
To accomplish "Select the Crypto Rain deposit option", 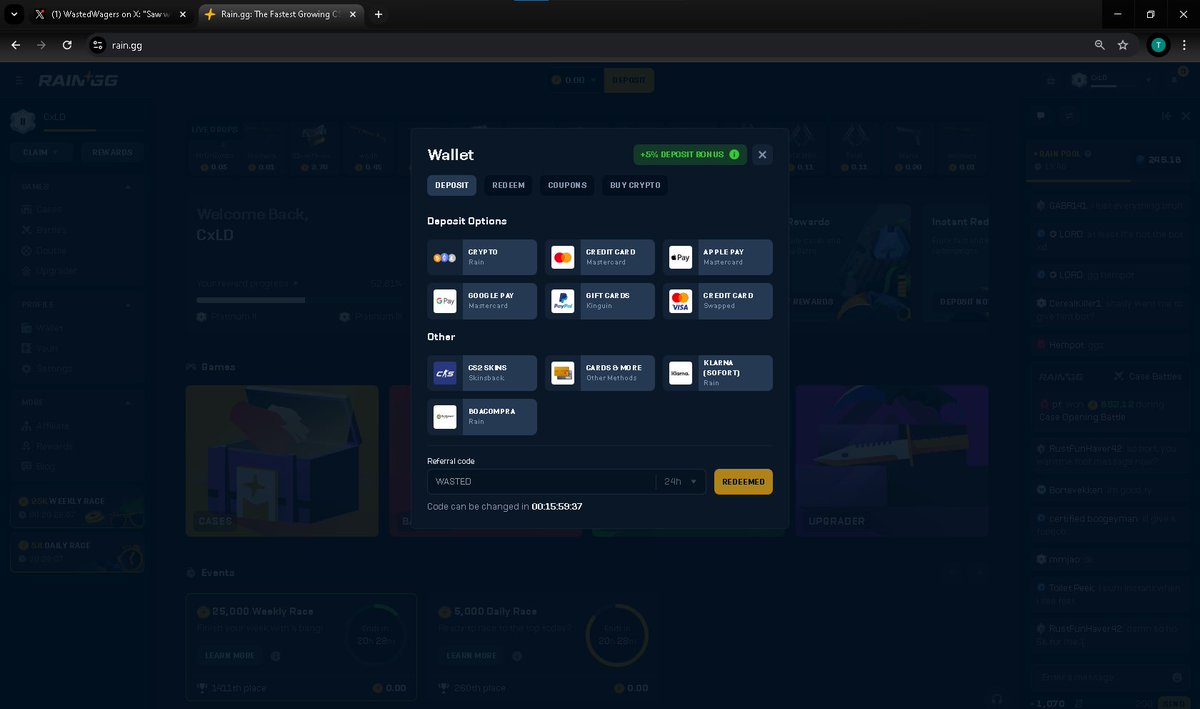I will pos(482,257).
